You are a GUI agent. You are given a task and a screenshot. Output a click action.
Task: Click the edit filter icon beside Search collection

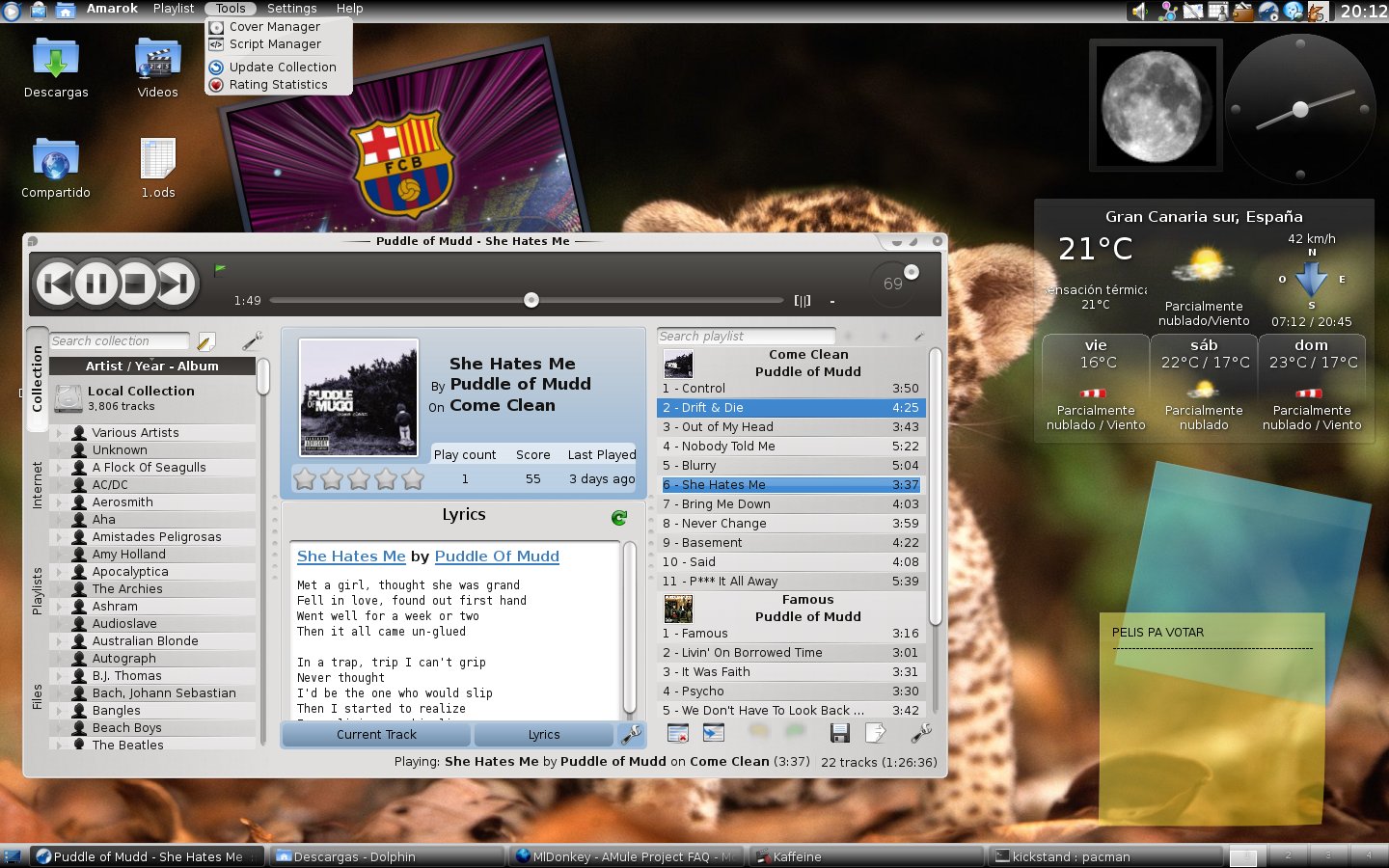(x=205, y=341)
